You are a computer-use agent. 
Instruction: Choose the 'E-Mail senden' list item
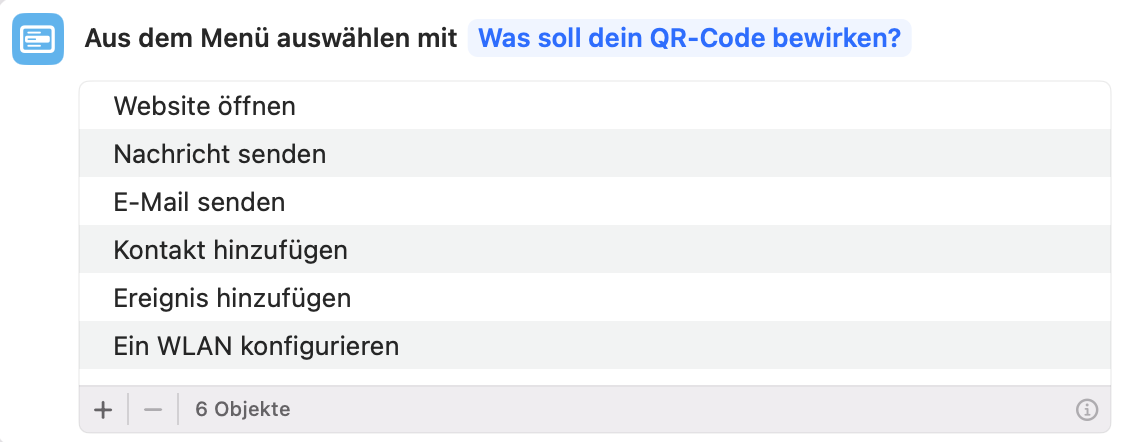594,201
